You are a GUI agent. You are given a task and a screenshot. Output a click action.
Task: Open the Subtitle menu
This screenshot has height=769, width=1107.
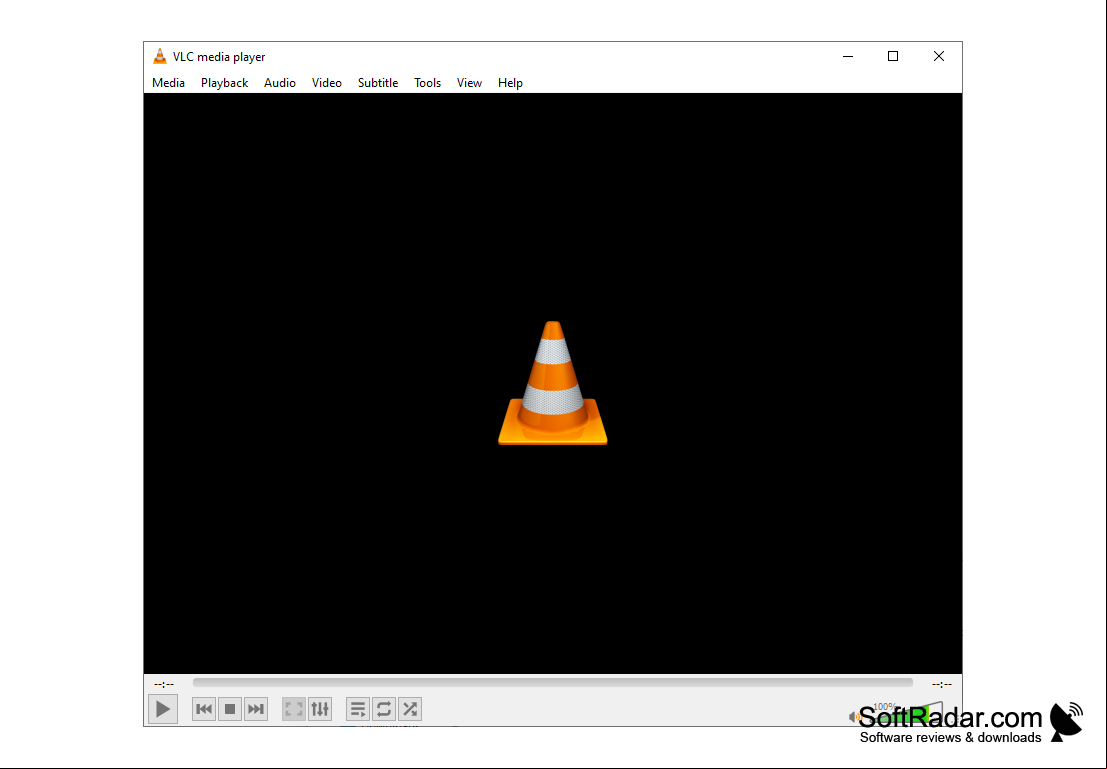click(378, 83)
